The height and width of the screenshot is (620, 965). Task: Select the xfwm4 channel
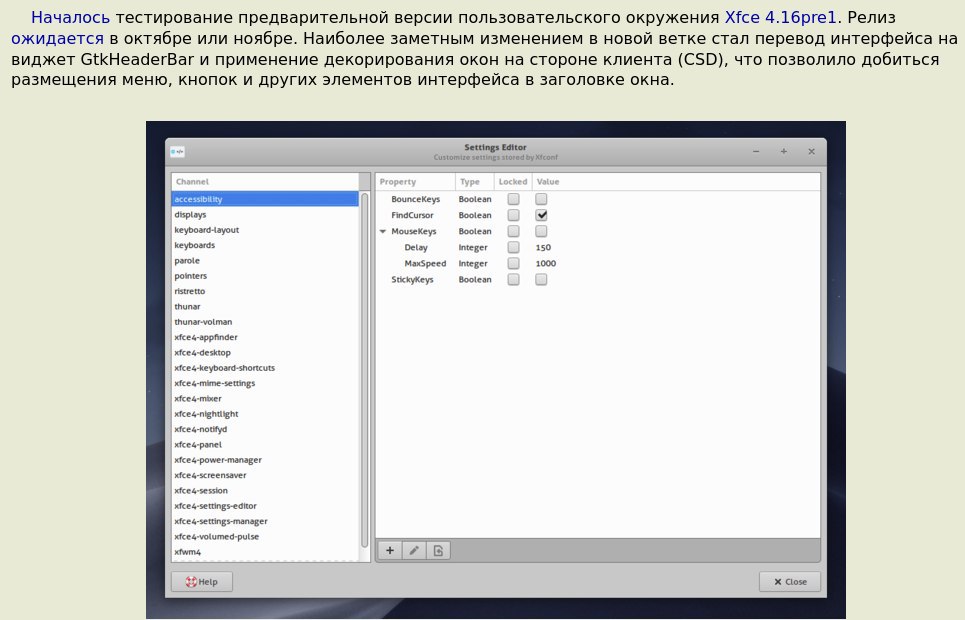265,552
